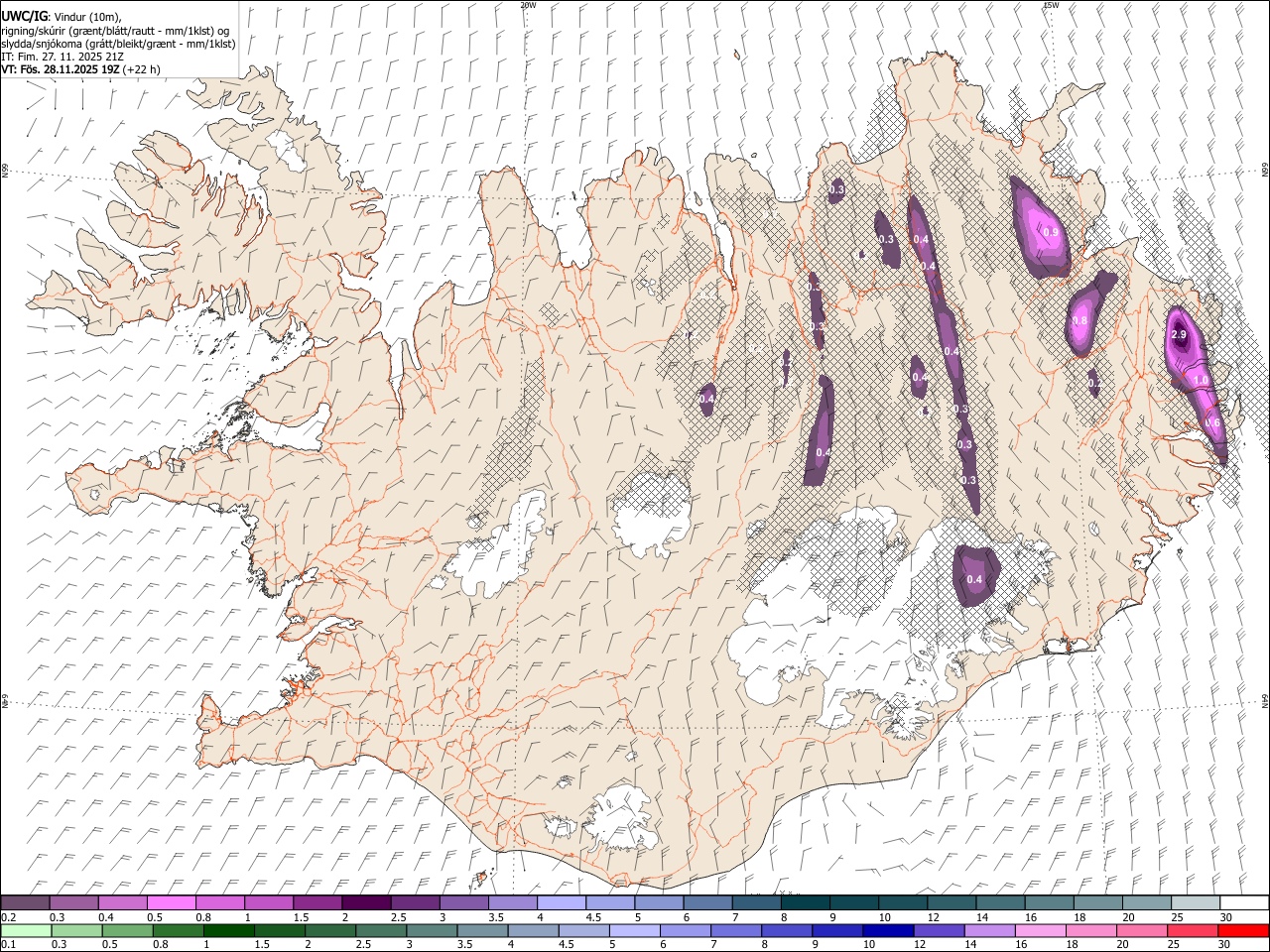Pick the 12 teal snow scale swatch

point(951,902)
